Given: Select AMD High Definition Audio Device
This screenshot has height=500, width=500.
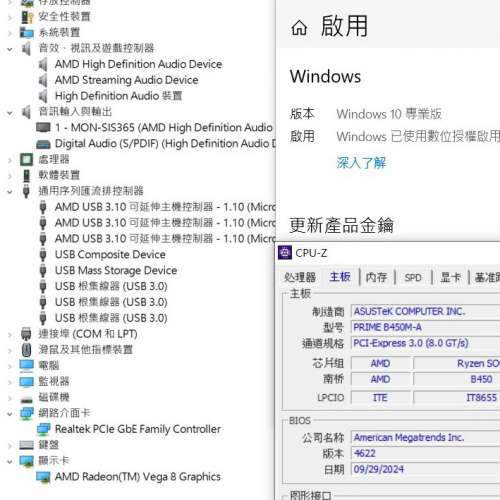Looking at the screenshot, I should 138,64.
